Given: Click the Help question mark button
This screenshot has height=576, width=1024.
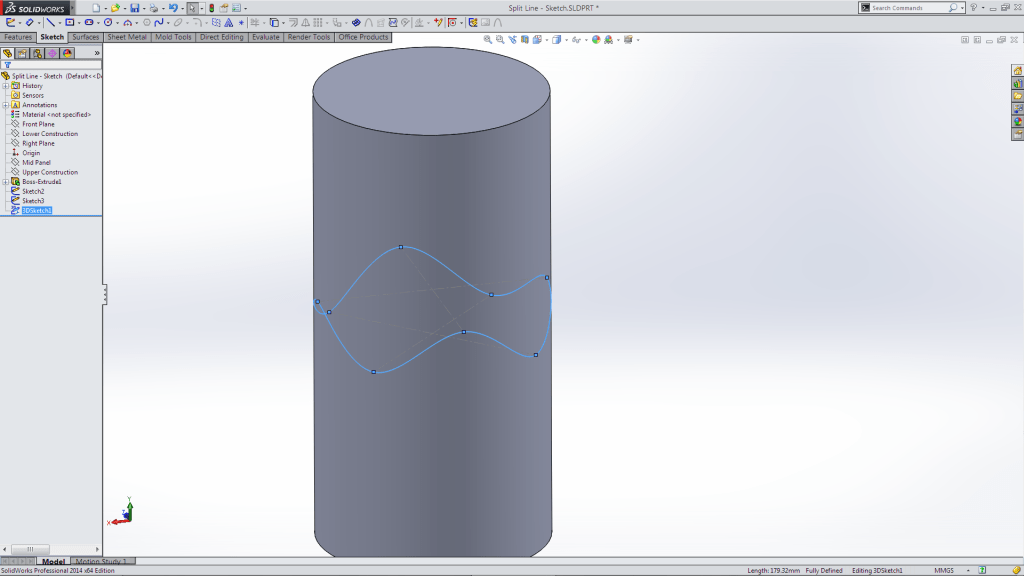Looking at the screenshot, I should (x=973, y=9).
